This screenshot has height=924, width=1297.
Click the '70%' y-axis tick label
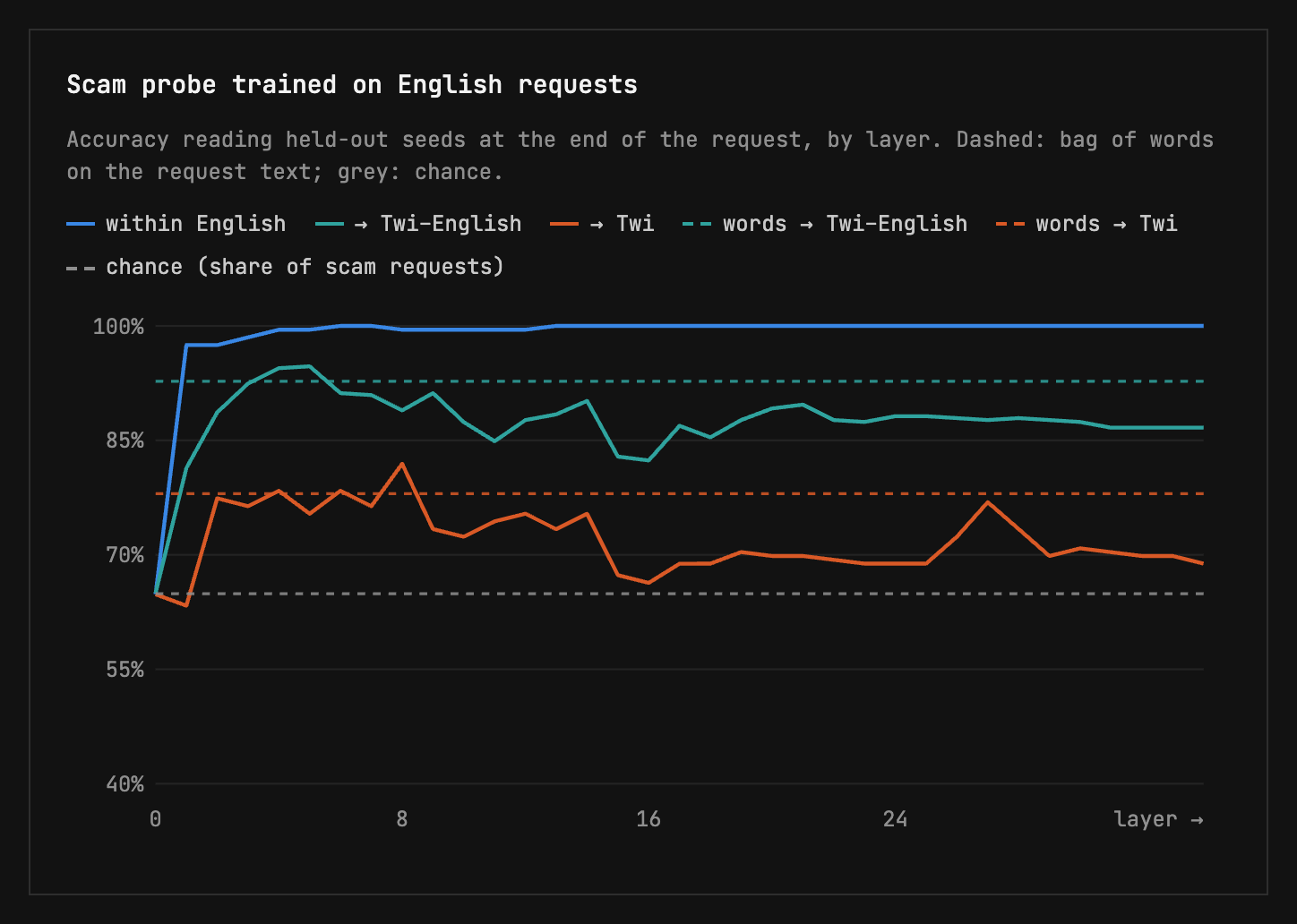pyautogui.click(x=125, y=555)
